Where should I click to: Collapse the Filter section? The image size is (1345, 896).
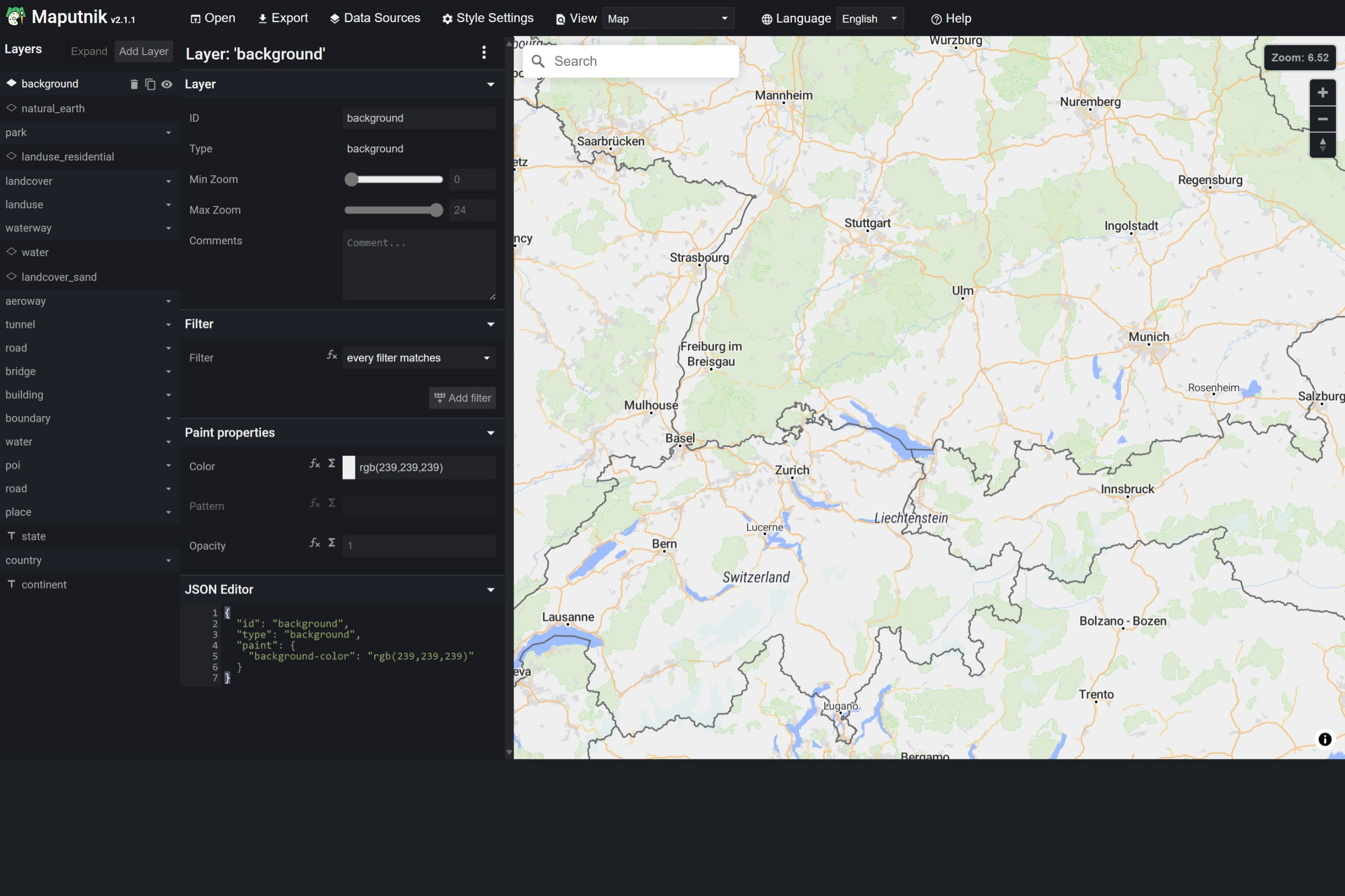[x=489, y=323]
